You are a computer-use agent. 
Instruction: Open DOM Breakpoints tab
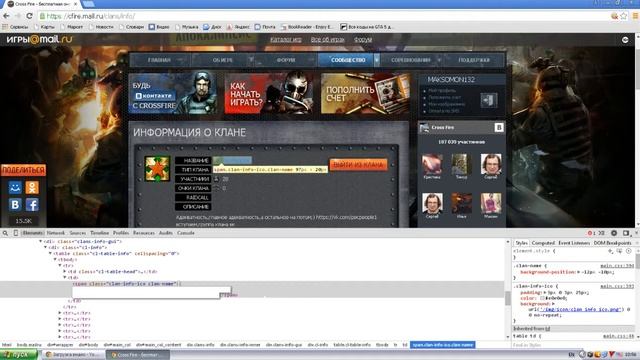click(612, 243)
